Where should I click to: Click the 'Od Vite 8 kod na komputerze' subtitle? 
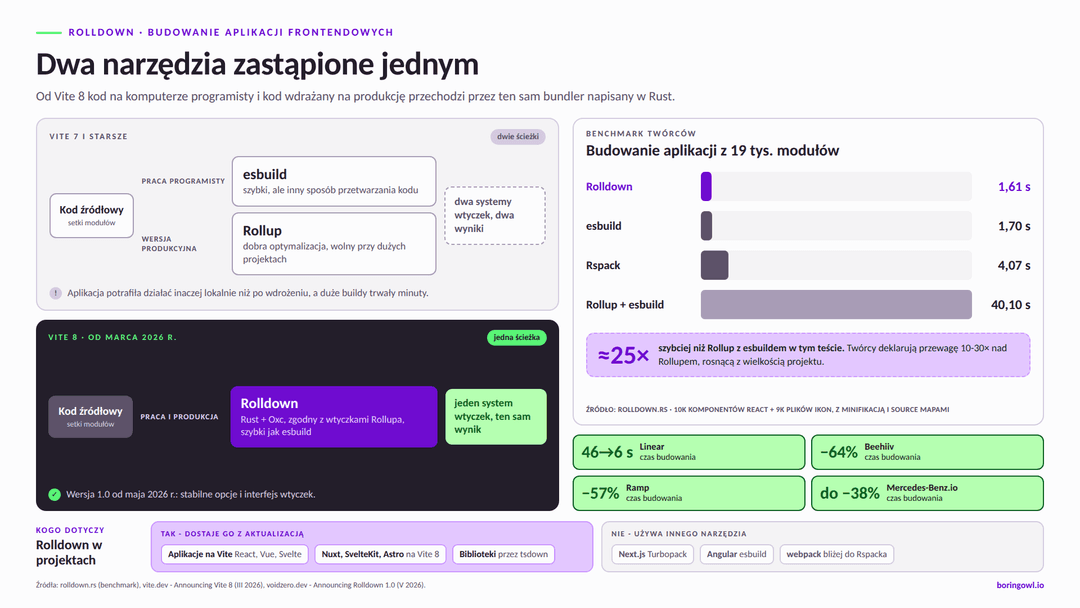[x=355, y=96]
